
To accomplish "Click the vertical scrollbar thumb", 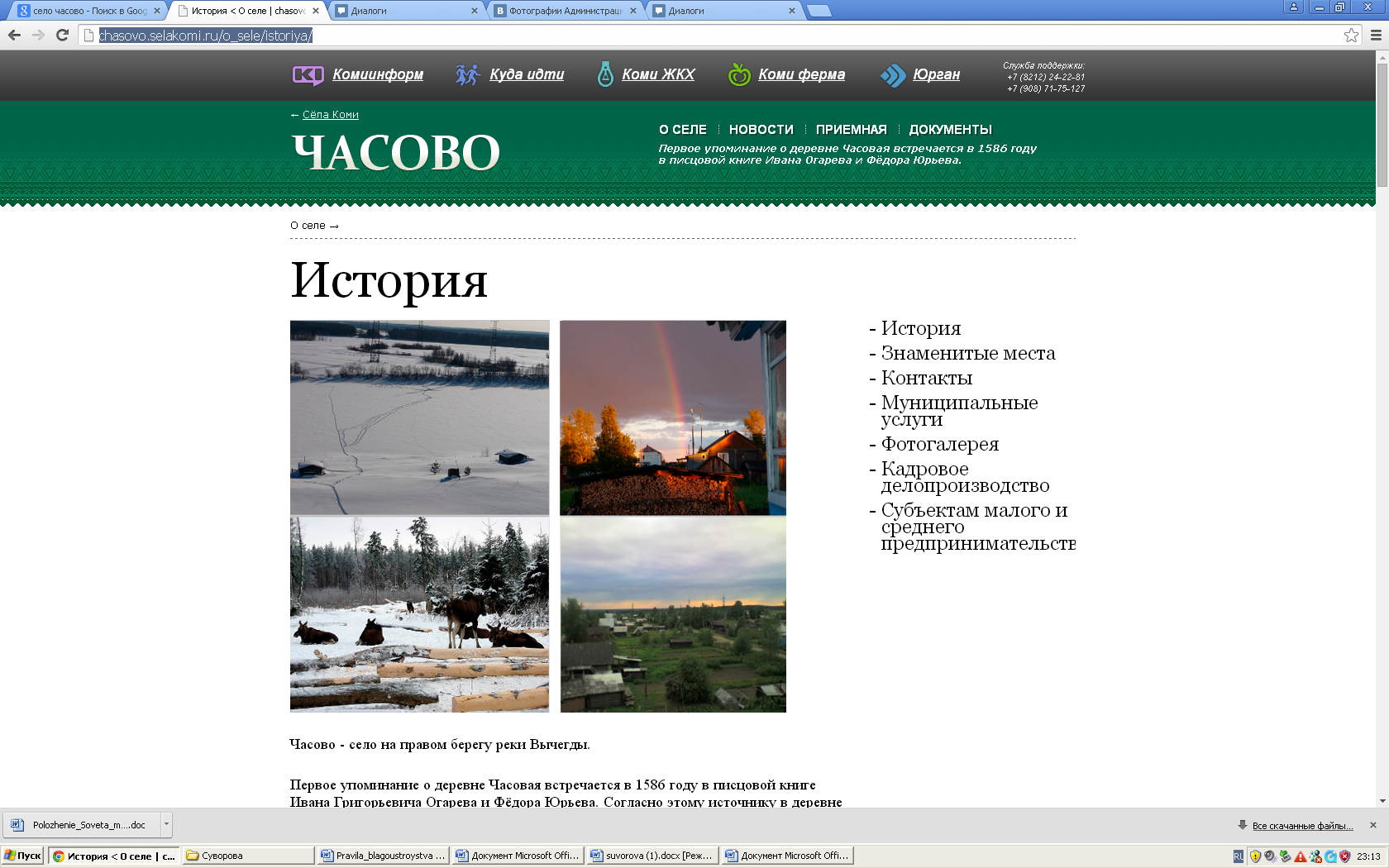I will coord(1382,124).
